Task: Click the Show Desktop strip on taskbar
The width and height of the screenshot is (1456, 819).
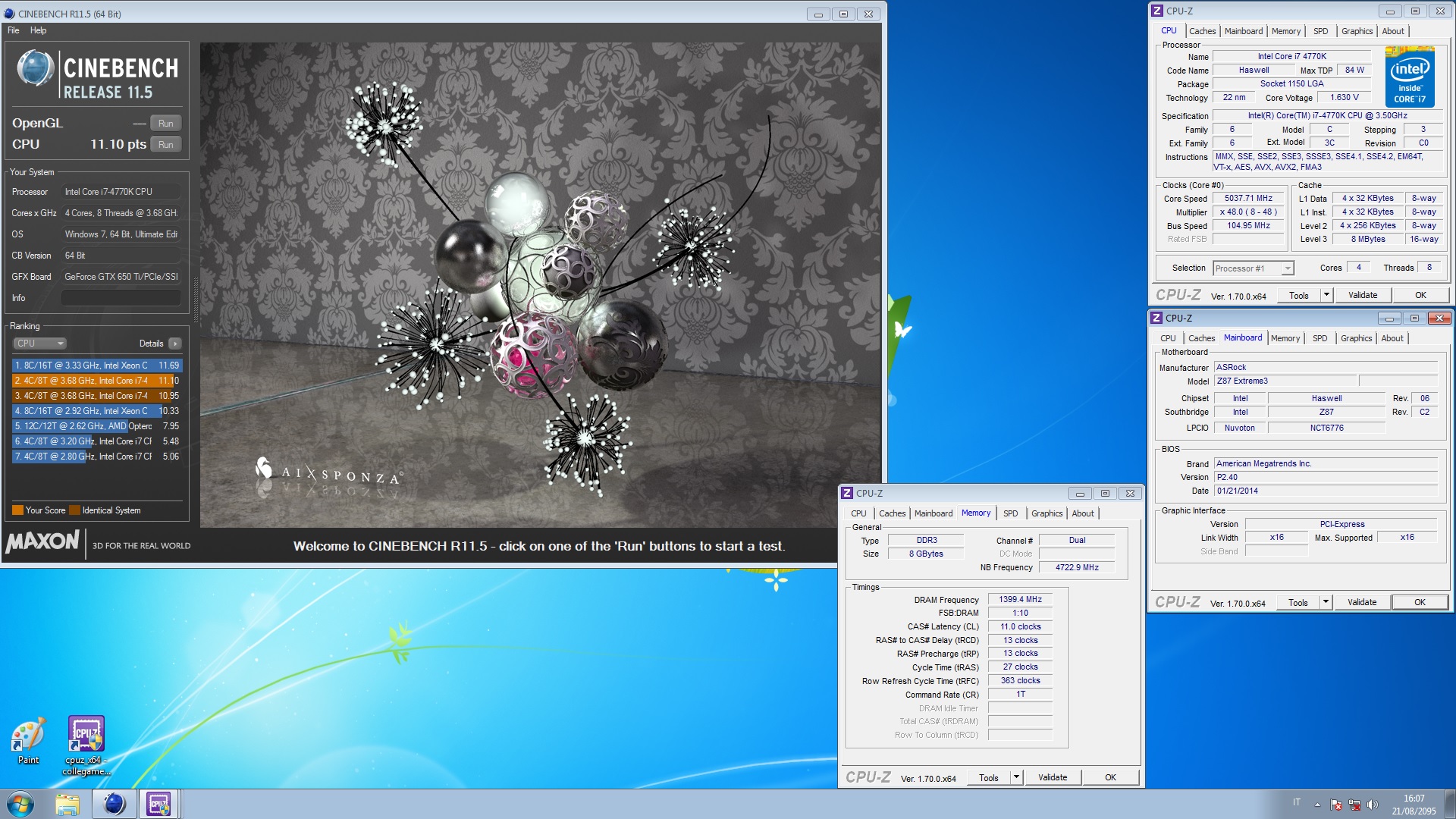Action: tap(1450, 805)
